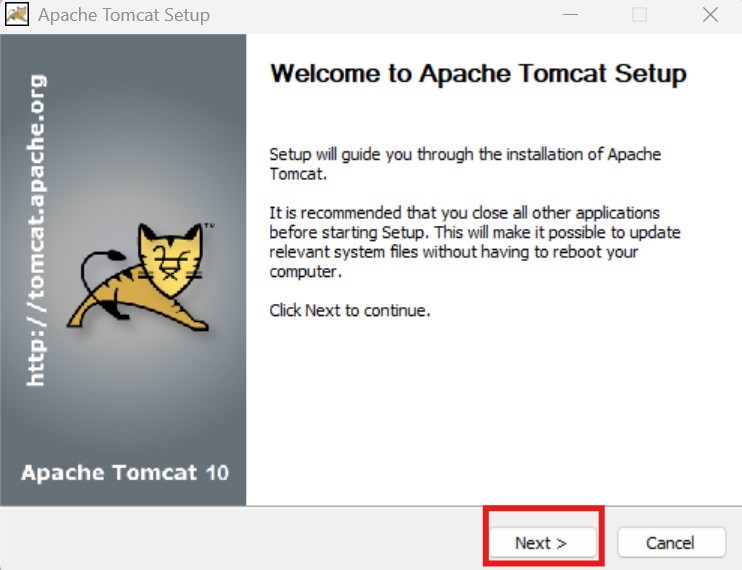Click the vertical http://tomcat.apache.org text
The width and height of the screenshot is (742, 570).
point(36,230)
